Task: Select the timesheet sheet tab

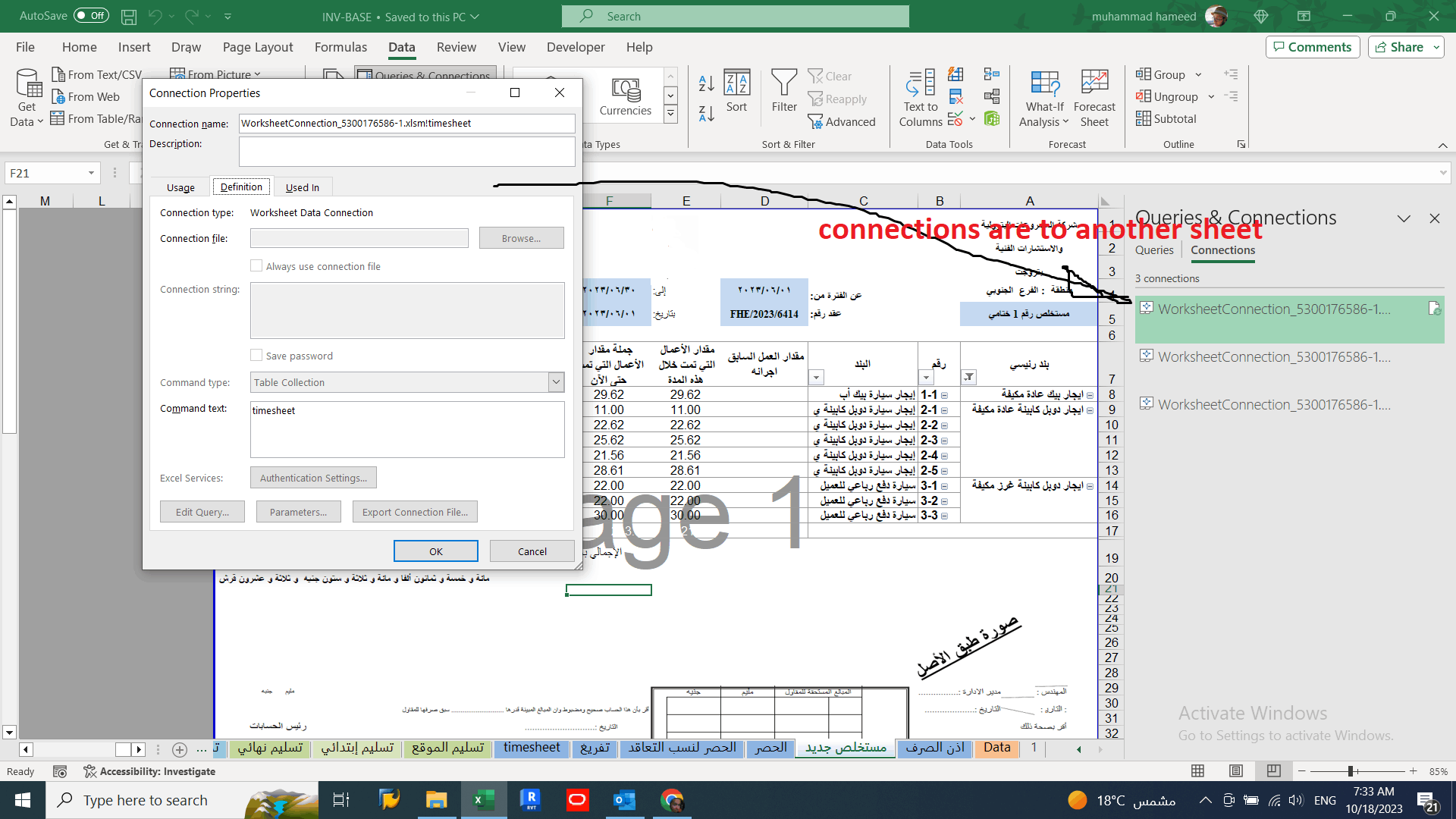Action: click(531, 748)
